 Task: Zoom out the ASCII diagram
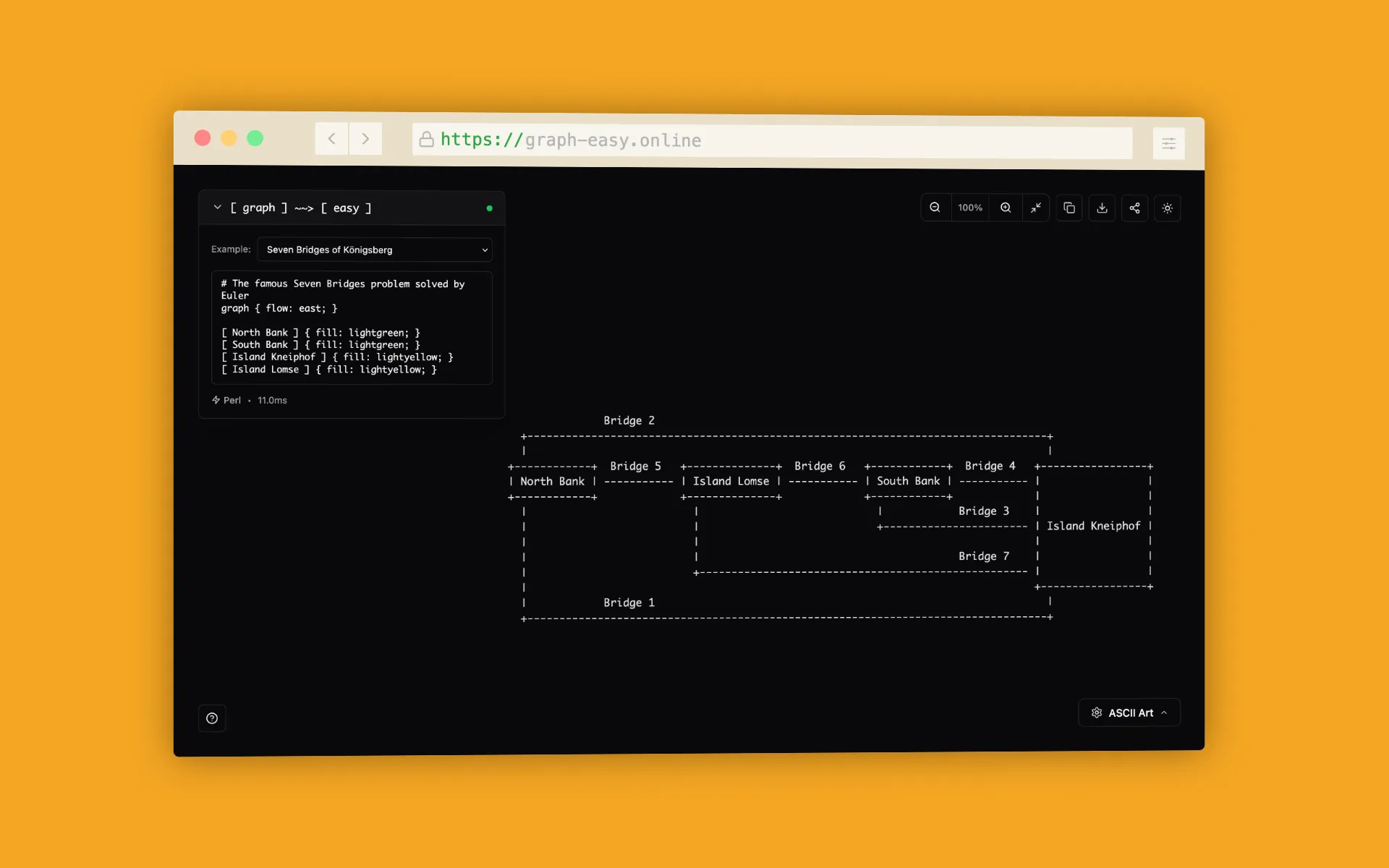[935, 208]
